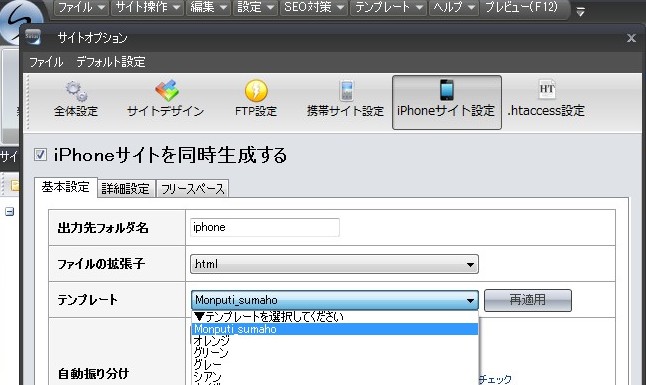Click the site options window icon
Screen dimensions: 646x385
click(x=33, y=37)
